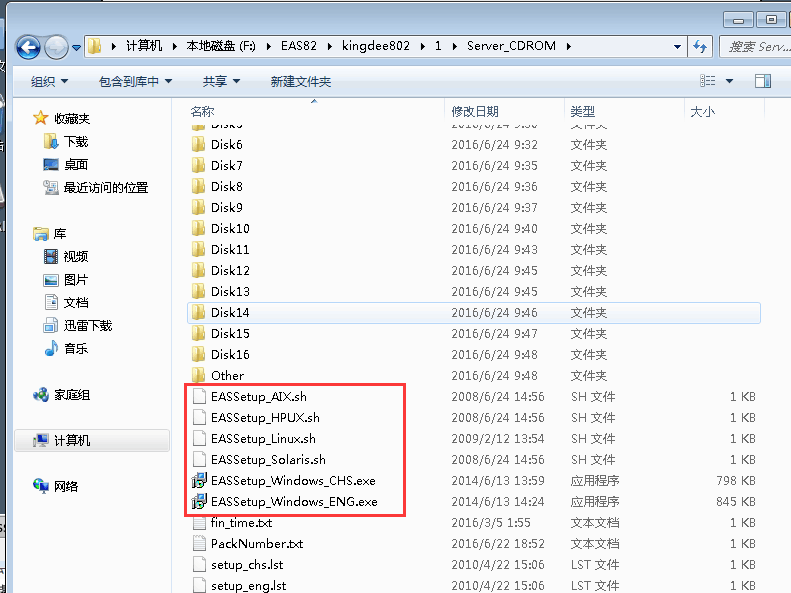Select EASSetup_AIX.sh file icon
Viewport: 791px width, 593px height.
point(199,396)
